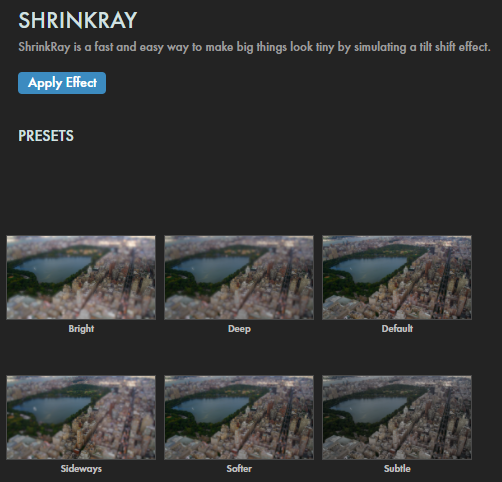Select the Bright preset thumbnail
The image size is (502, 482).
point(81,277)
